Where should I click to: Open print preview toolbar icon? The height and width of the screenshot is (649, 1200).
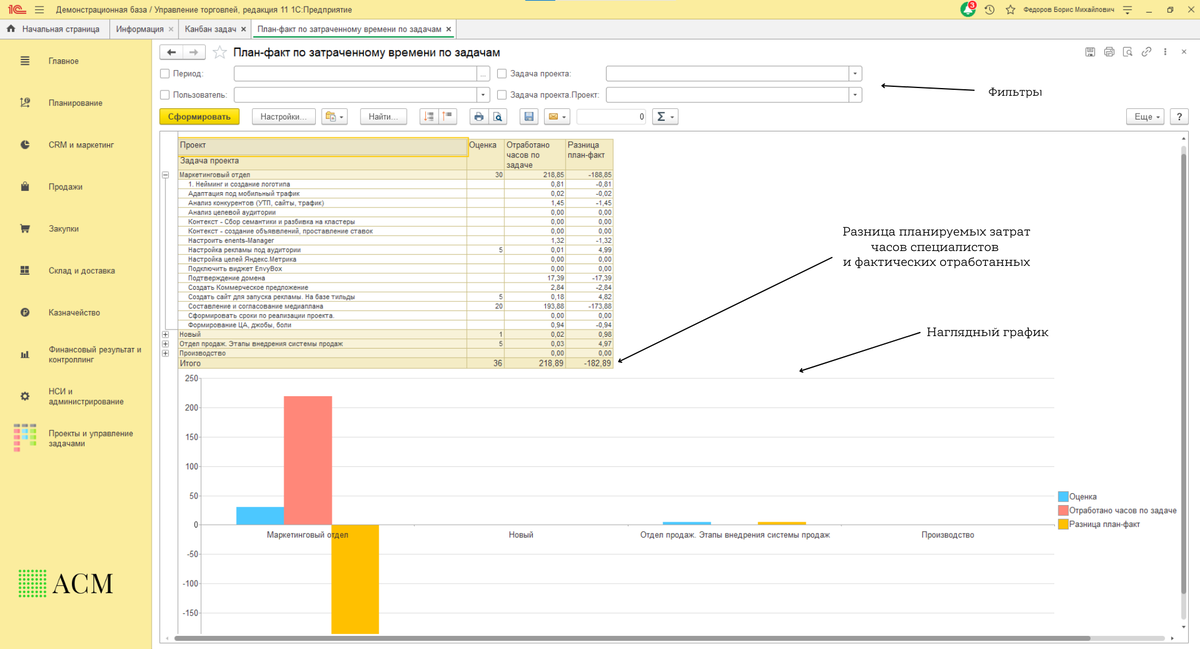click(498, 117)
